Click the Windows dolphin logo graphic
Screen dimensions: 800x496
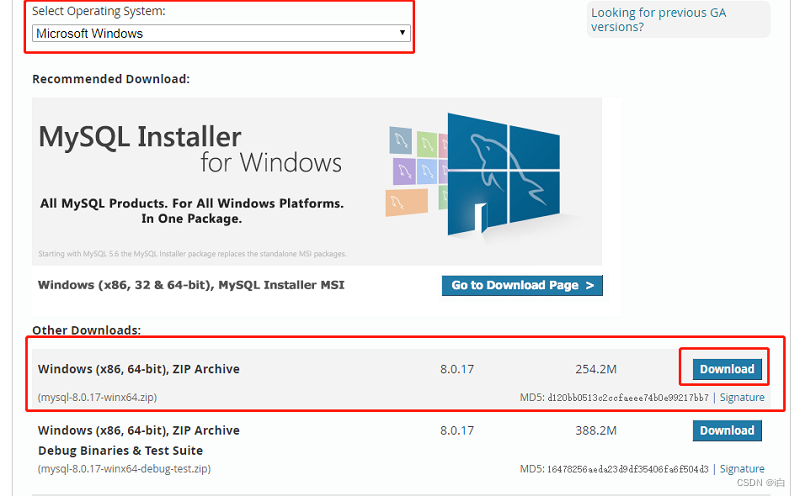503,175
